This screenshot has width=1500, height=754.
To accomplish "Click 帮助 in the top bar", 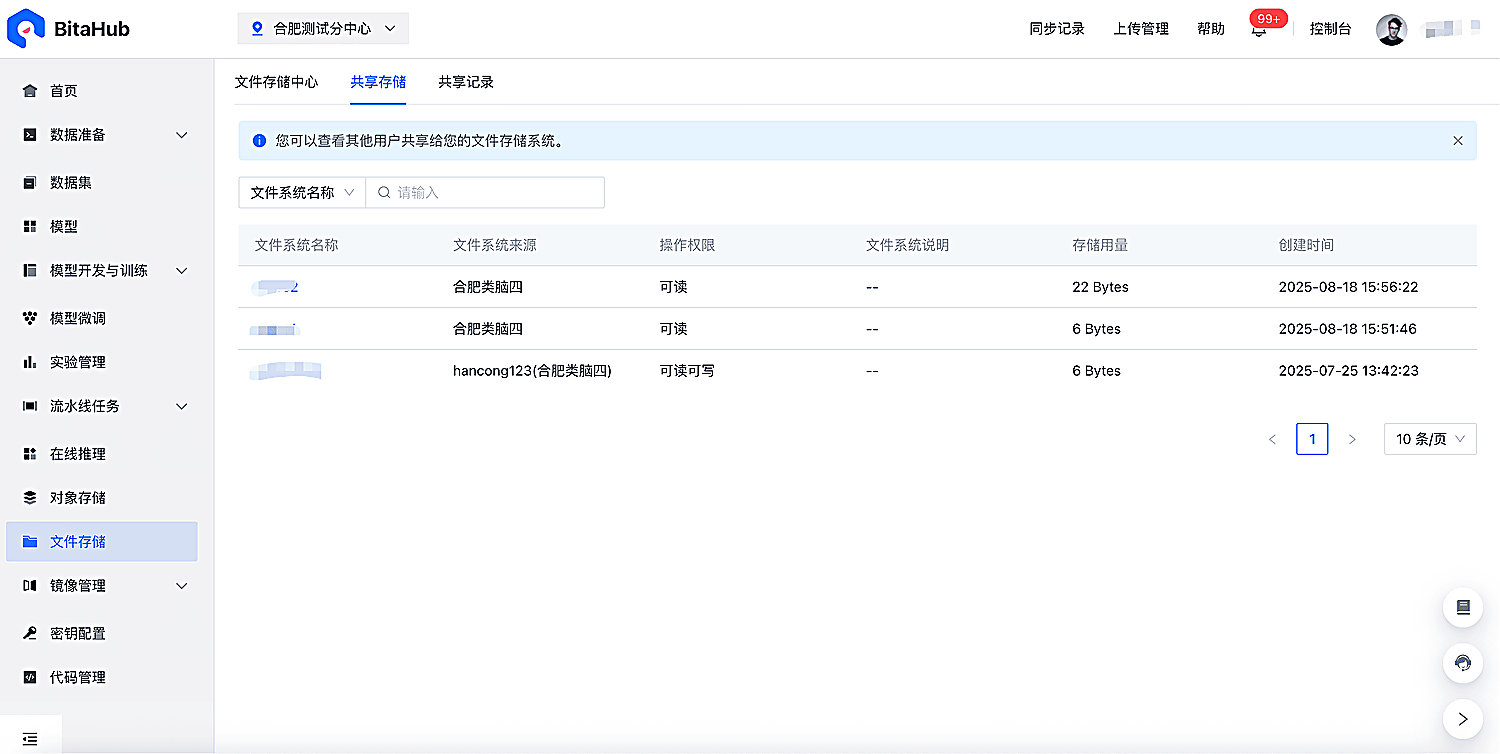I will [x=1211, y=29].
